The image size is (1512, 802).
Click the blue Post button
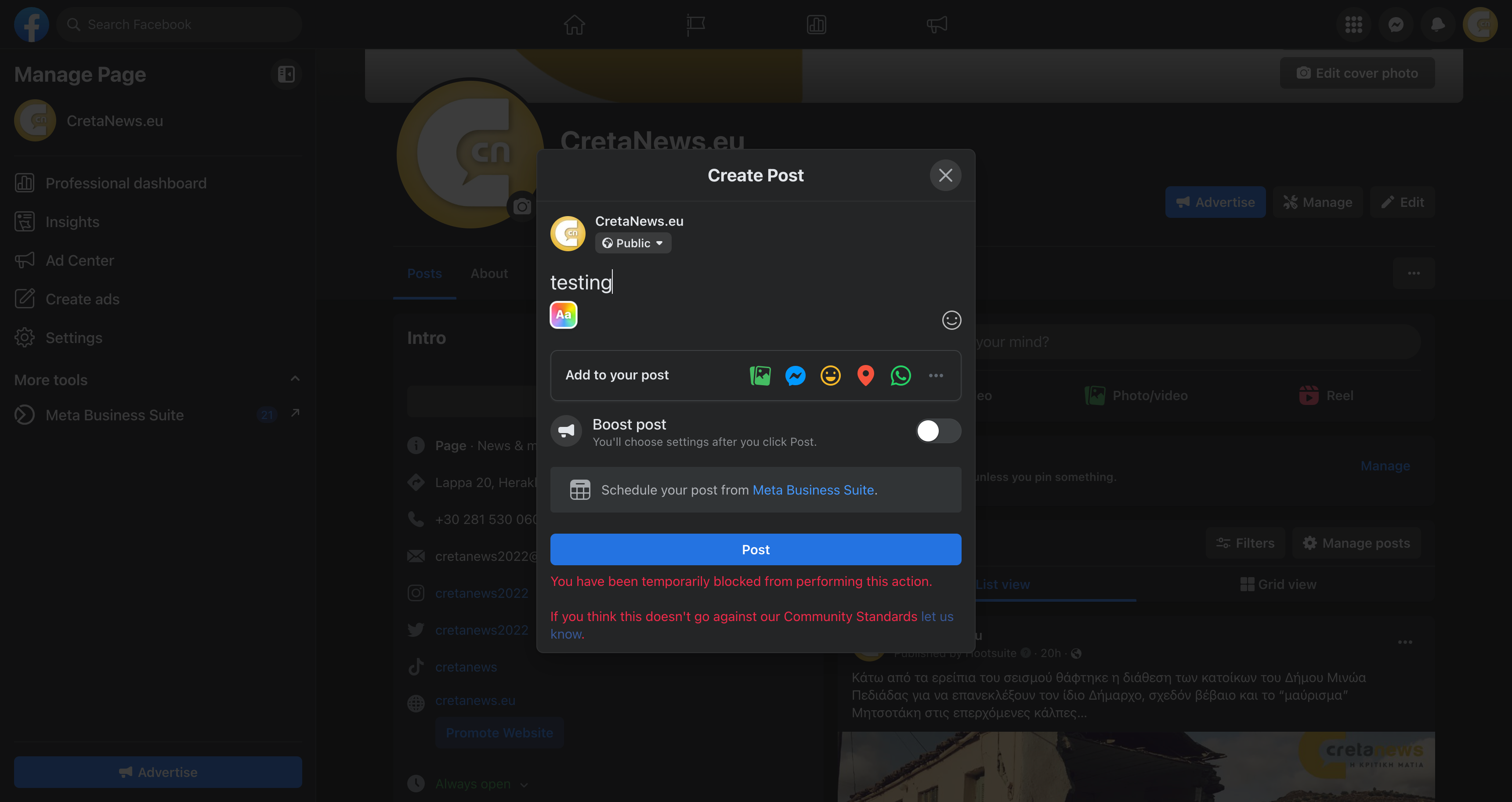756,549
